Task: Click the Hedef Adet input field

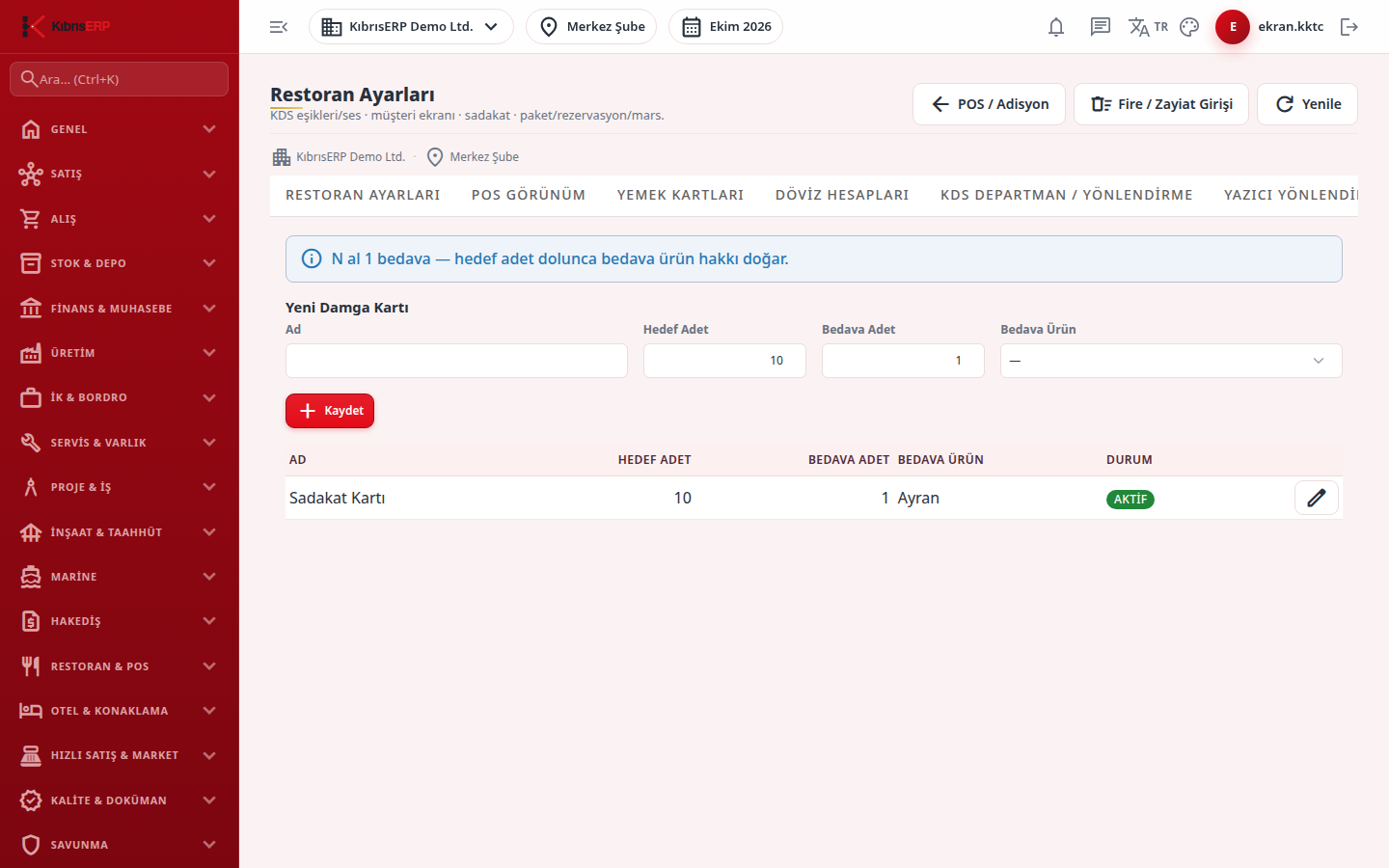Action: pyautogui.click(x=724, y=361)
